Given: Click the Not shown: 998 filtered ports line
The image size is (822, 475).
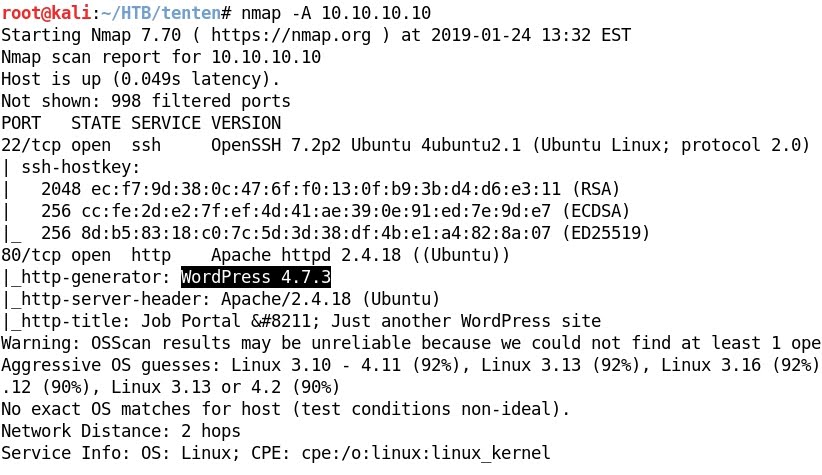Looking at the screenshot, I should [146, 101].
